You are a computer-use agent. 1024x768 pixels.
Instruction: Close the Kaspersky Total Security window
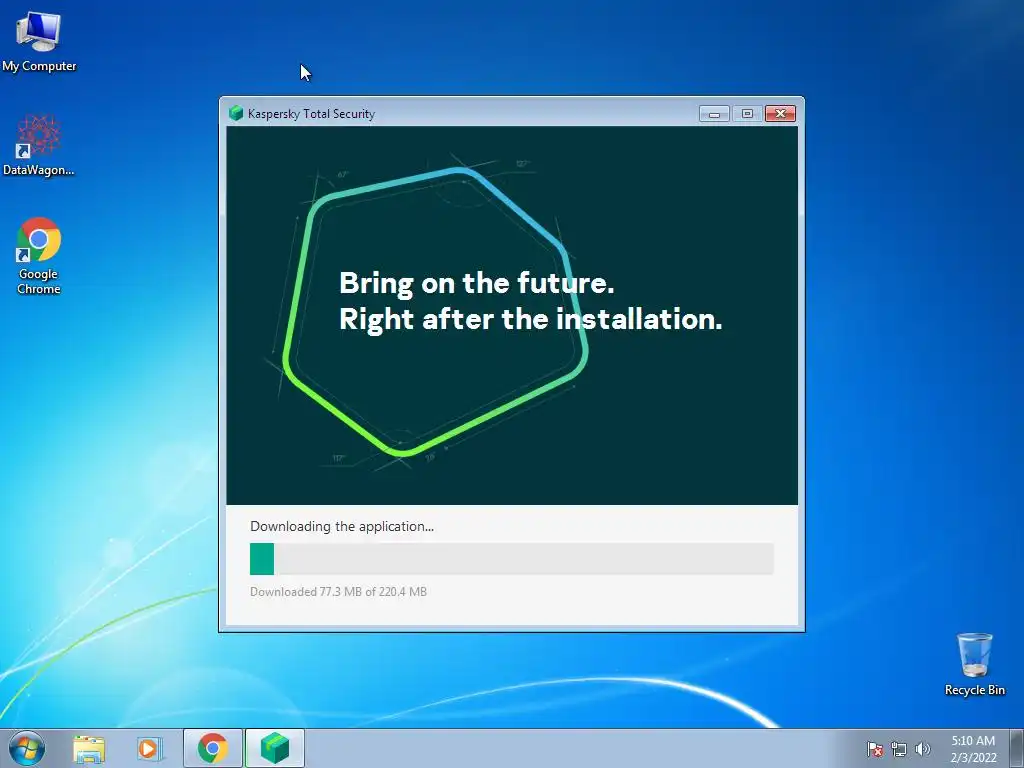pyautogui.click(x=780, y=114)
